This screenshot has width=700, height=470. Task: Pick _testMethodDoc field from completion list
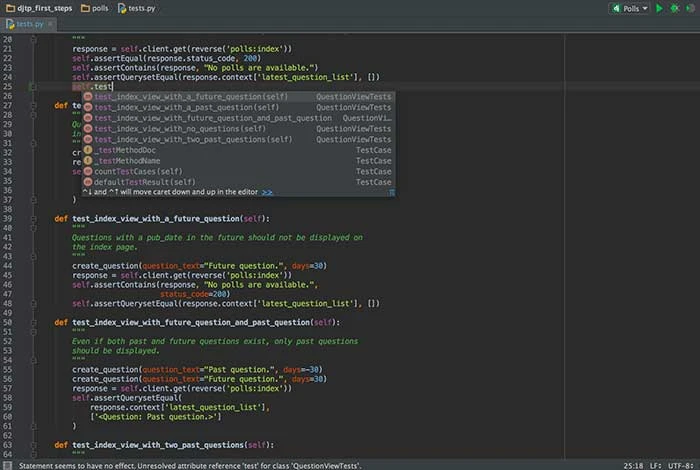pyautogui.click(x=238, y=150)
